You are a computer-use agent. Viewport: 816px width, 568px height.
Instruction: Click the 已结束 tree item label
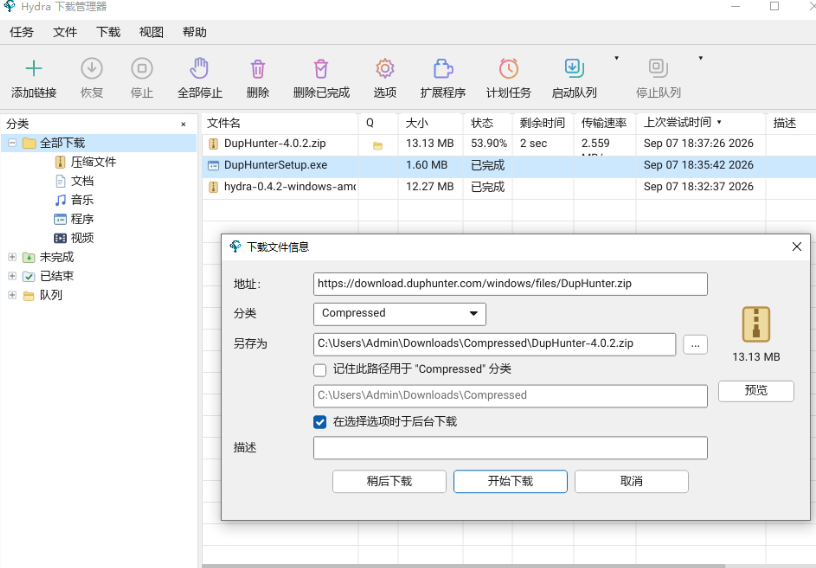[57, 276]
